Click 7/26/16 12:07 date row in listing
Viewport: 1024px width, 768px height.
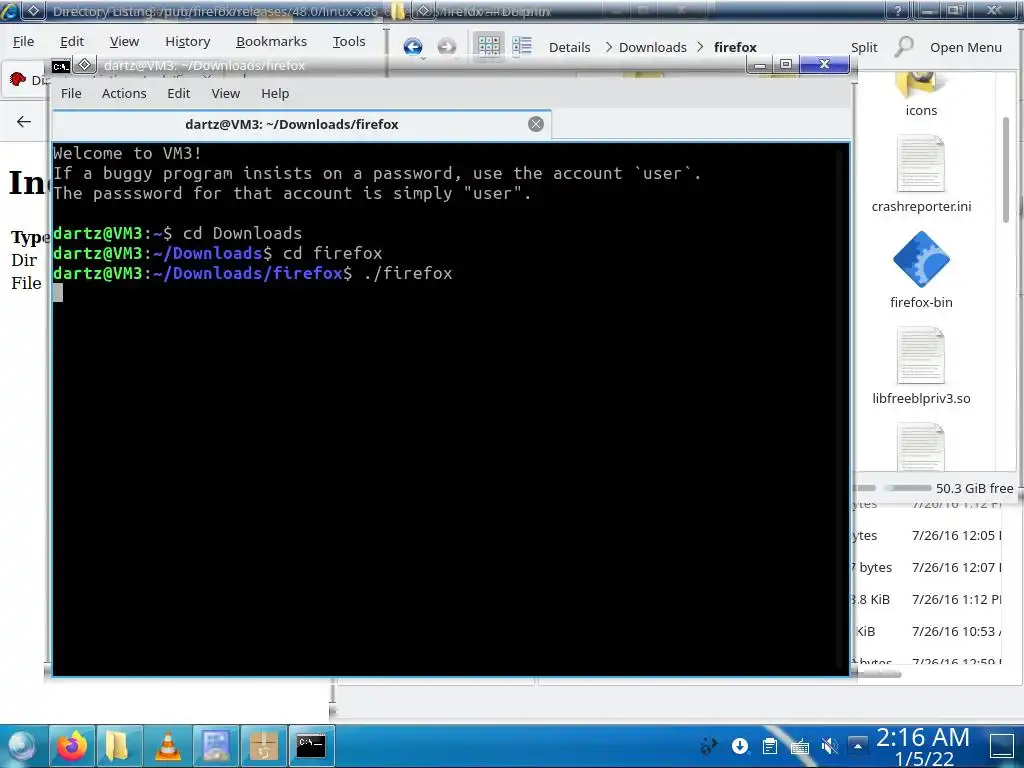[x=956, y=568]
